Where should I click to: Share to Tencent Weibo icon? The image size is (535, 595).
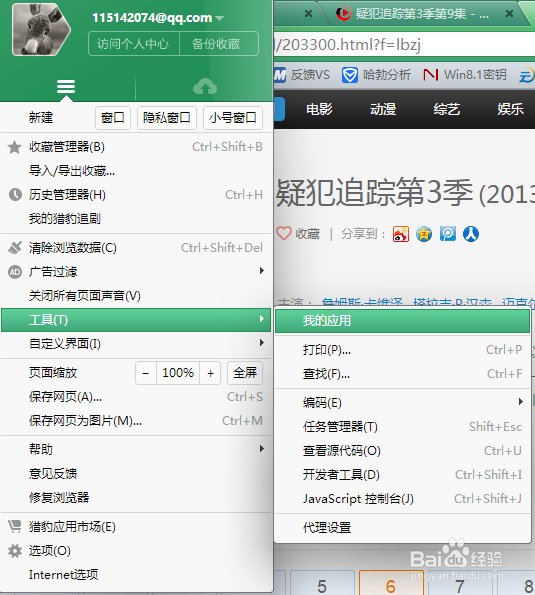point(448,234)
